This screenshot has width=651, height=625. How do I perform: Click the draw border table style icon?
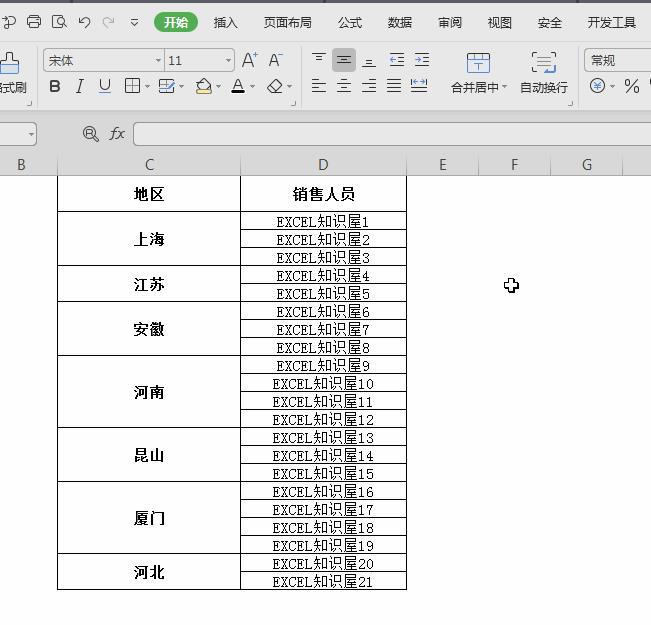166,86
